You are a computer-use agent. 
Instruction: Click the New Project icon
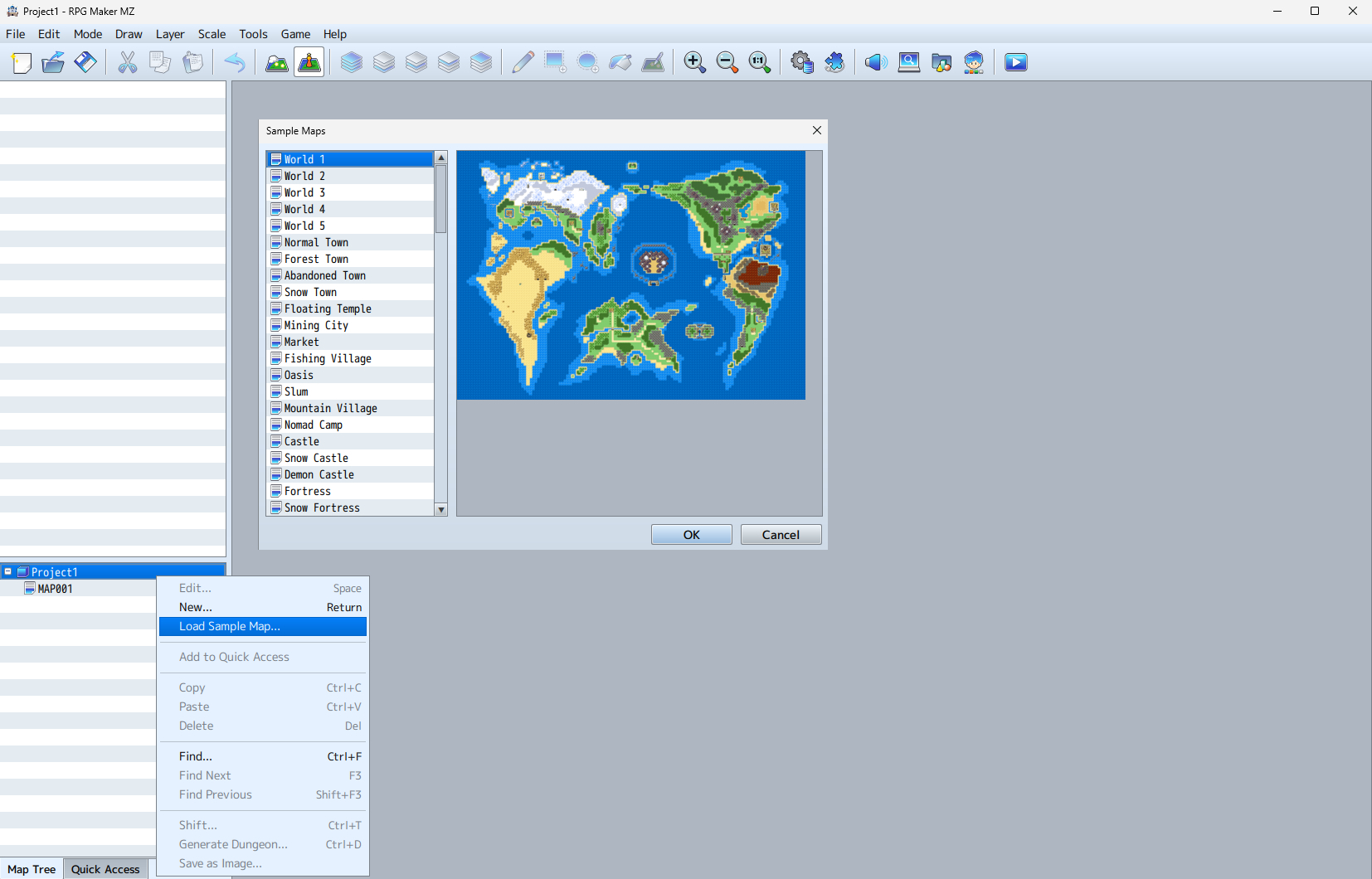(x=22, y=62)
